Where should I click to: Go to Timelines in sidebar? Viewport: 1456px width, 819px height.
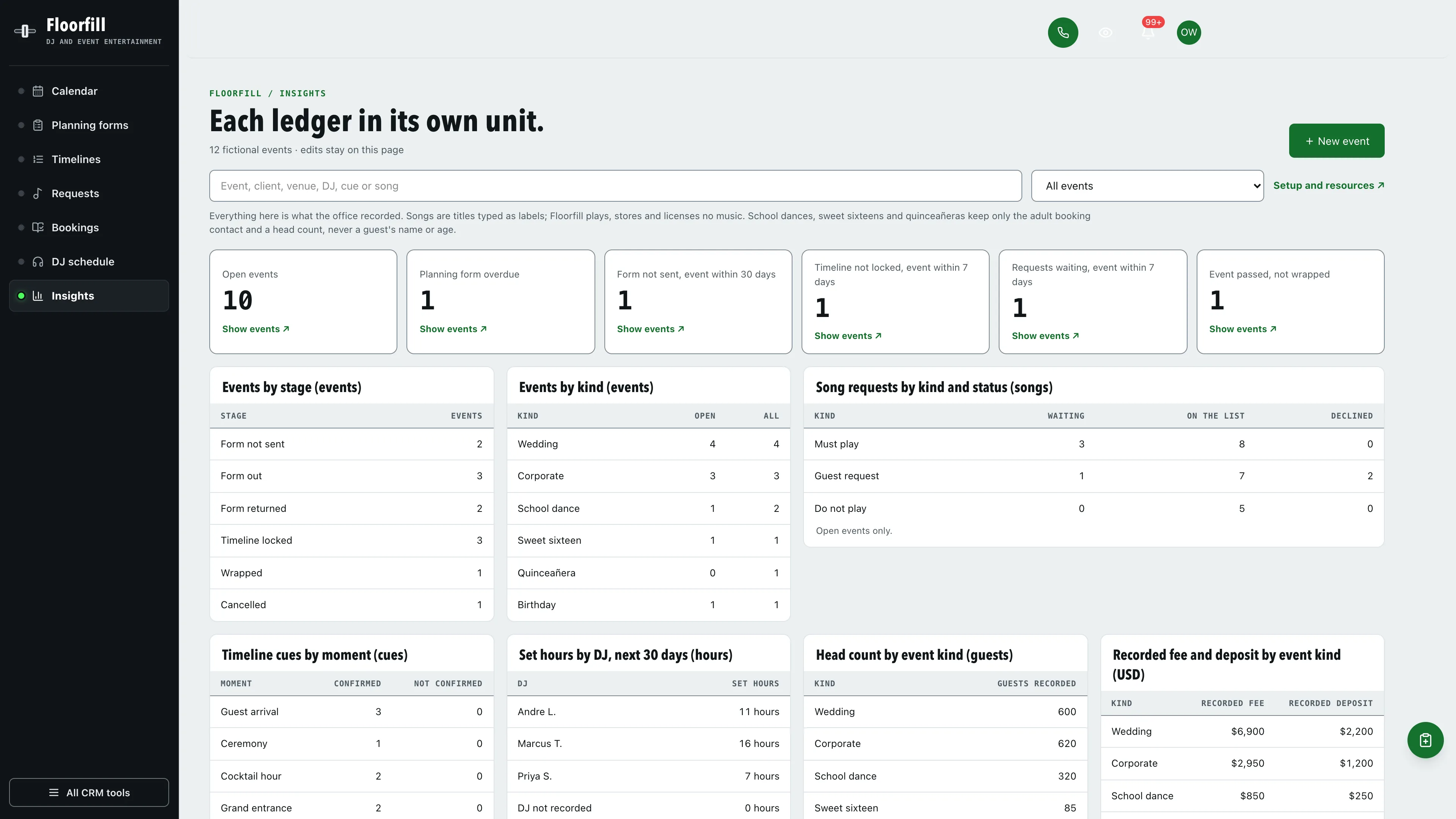(x=89, y=159)
